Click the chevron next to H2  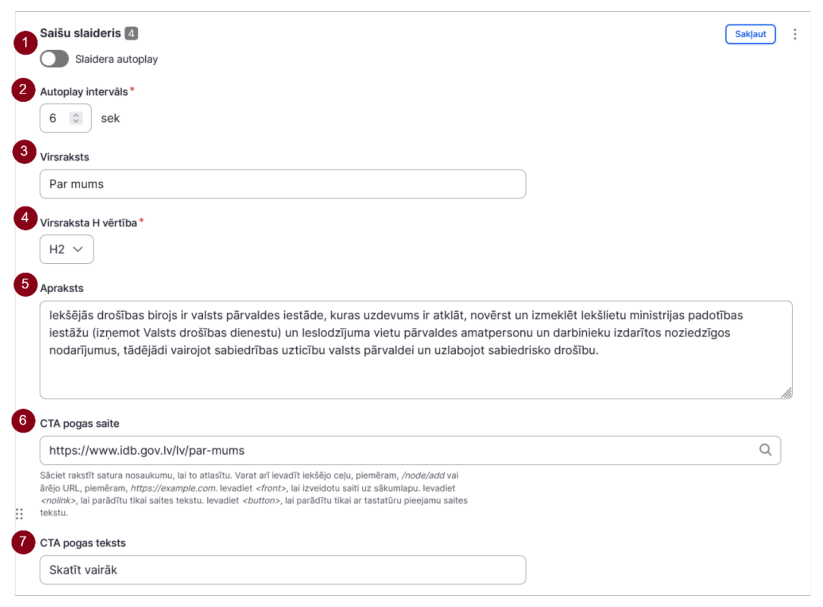78,249
